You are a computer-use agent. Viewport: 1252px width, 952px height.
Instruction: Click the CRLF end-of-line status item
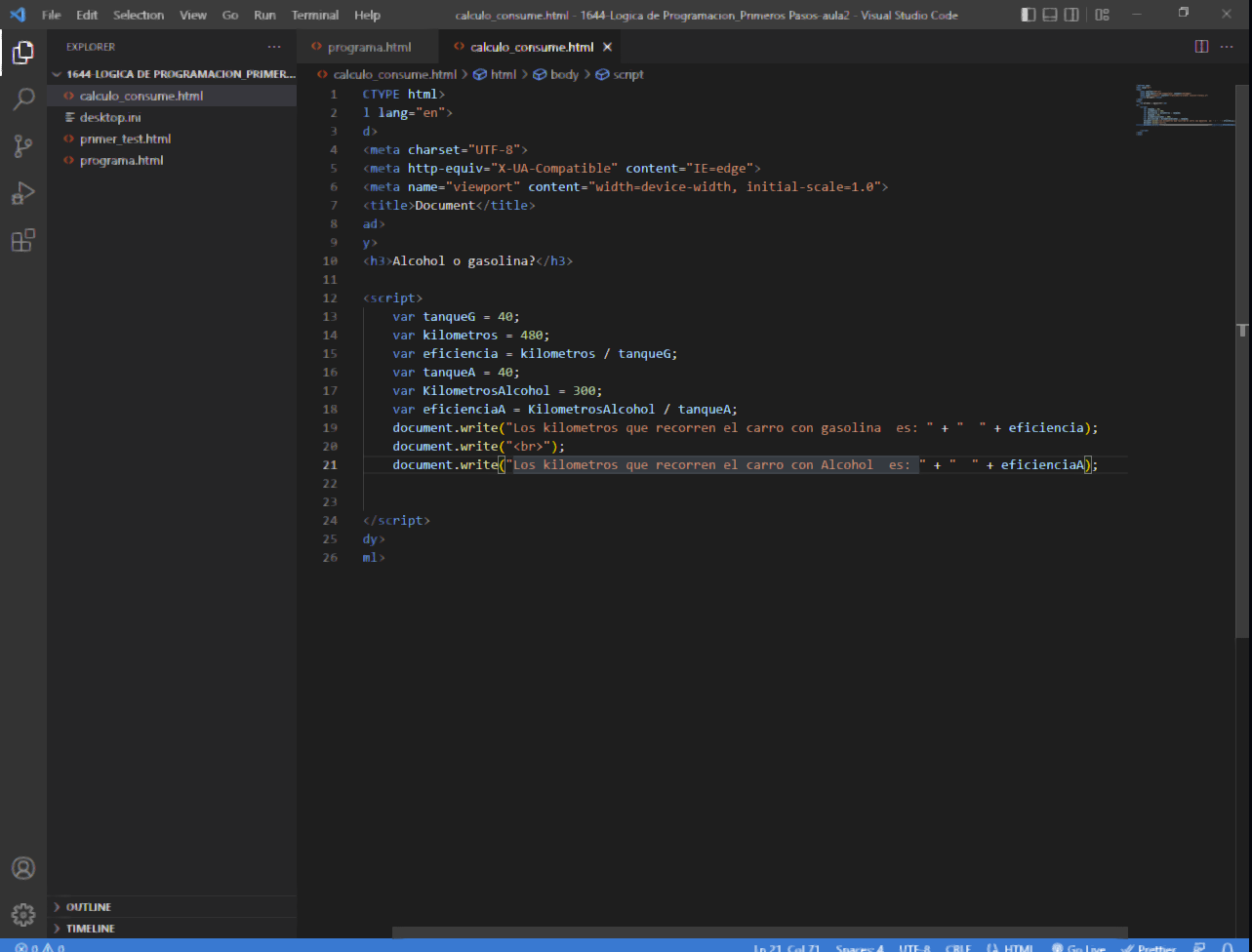coord(957,947)
